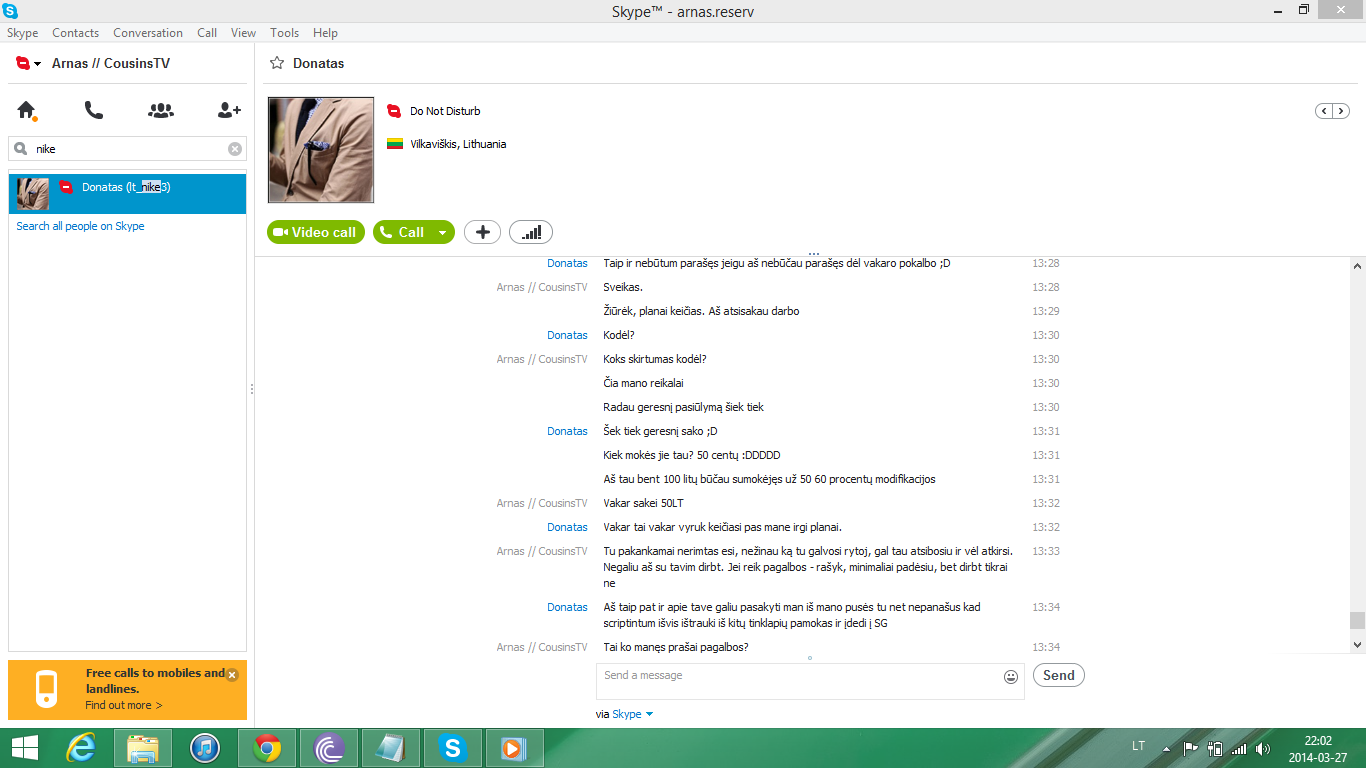Image resolution: width=1366 pixels, height=768 pixels.
Task: Open Windows Start button
Action: click(24, 748)
